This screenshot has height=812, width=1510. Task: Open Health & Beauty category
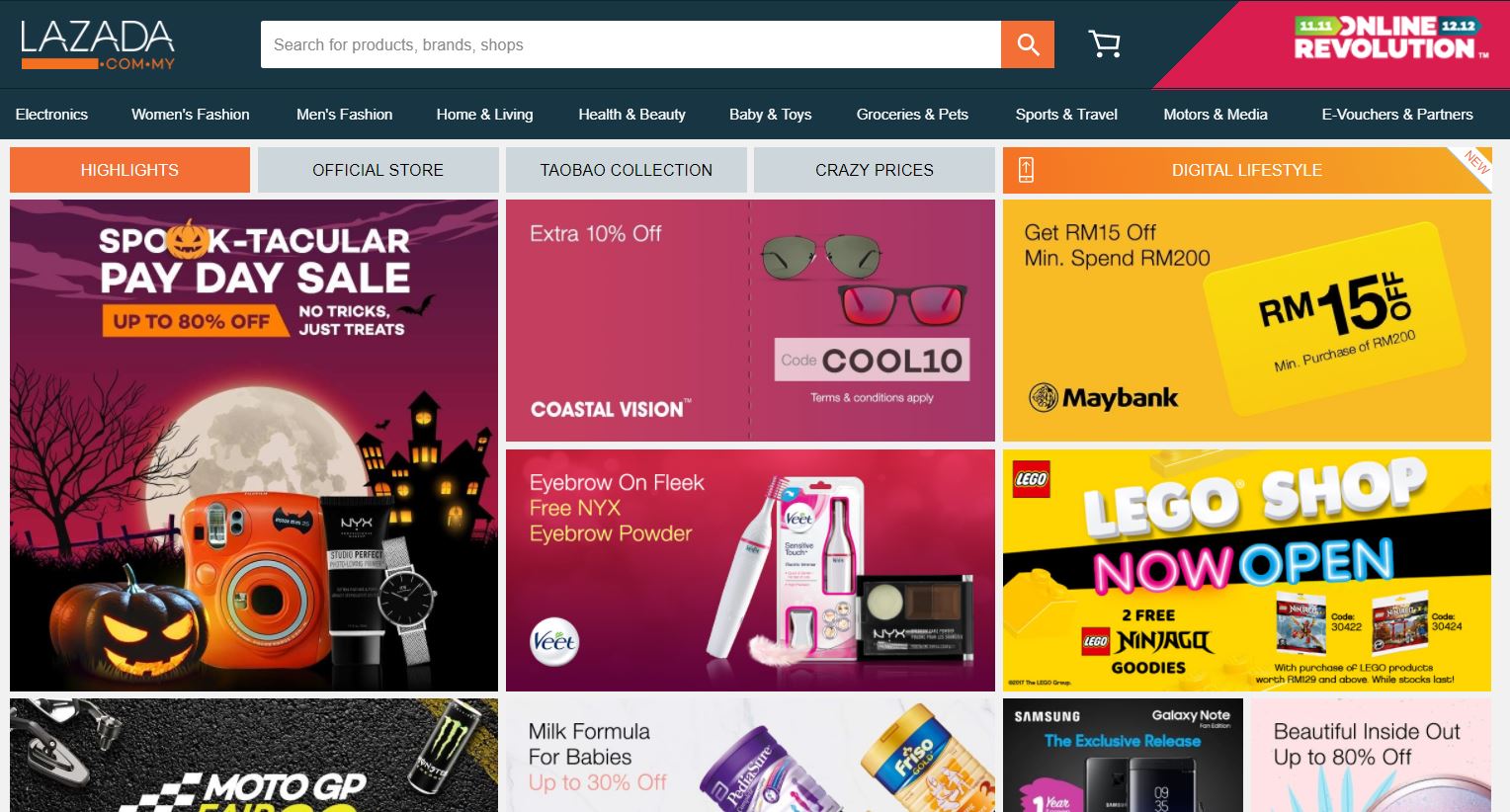(x=632, y=115)
